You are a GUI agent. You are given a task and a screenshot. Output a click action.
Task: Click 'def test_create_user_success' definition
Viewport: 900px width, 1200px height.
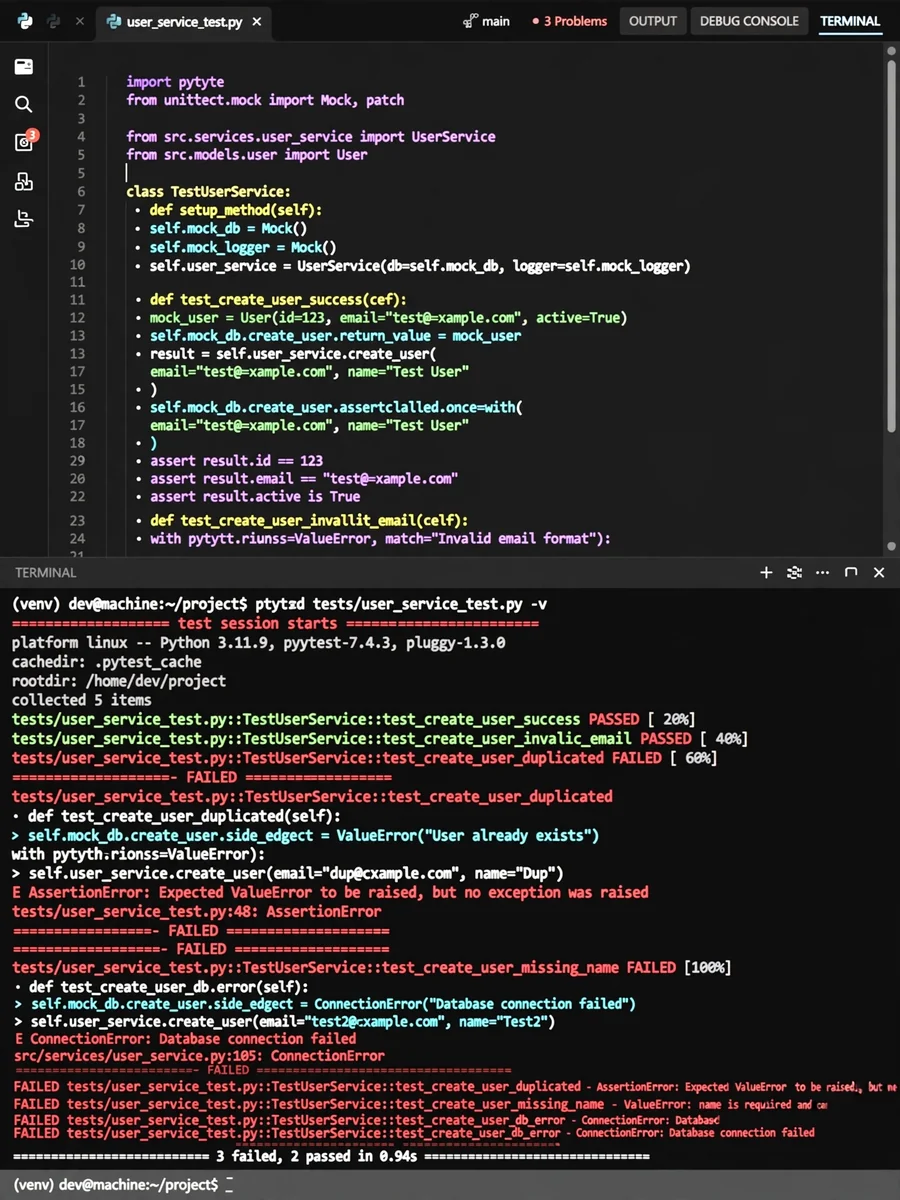pos(279,300)
